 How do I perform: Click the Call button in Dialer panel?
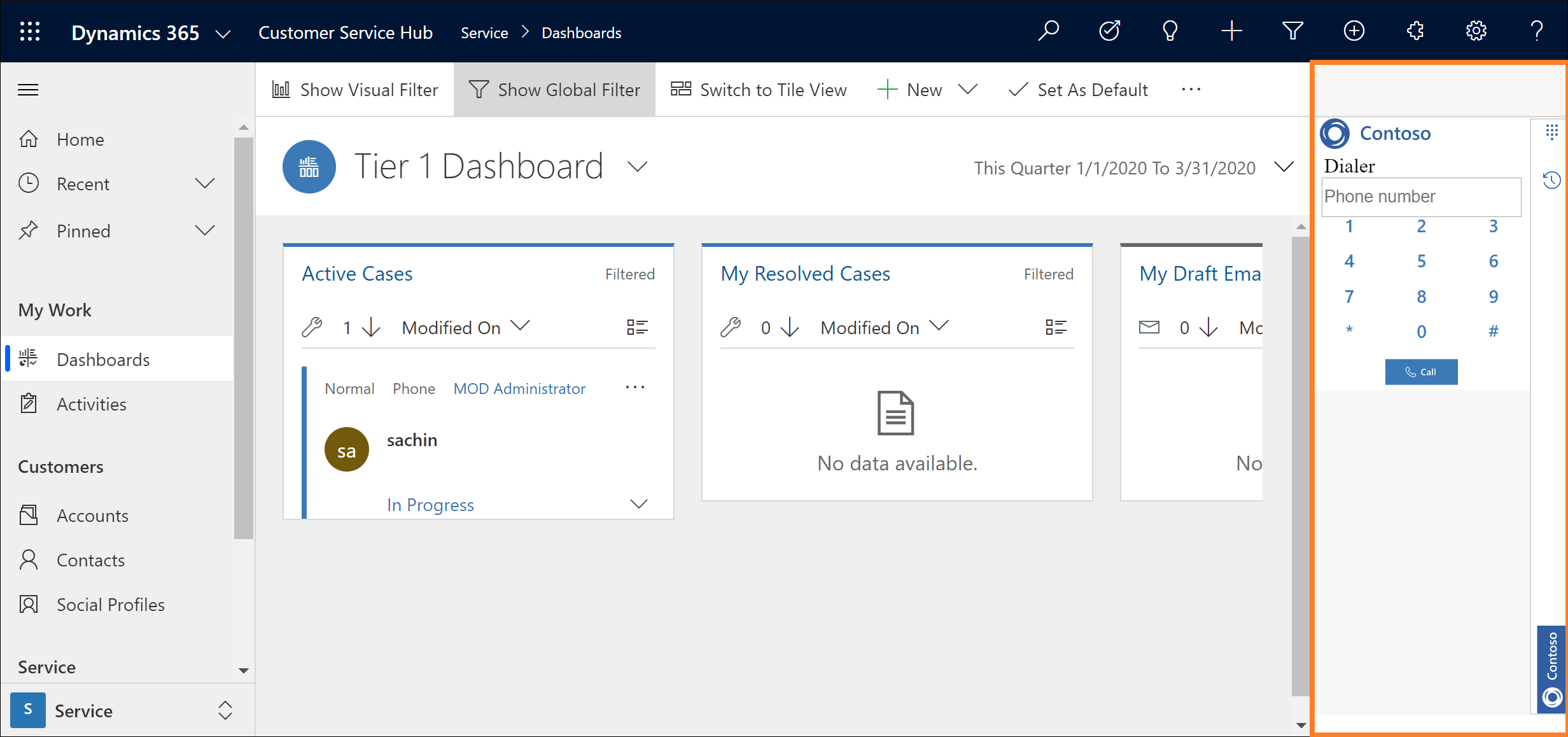1421,372
